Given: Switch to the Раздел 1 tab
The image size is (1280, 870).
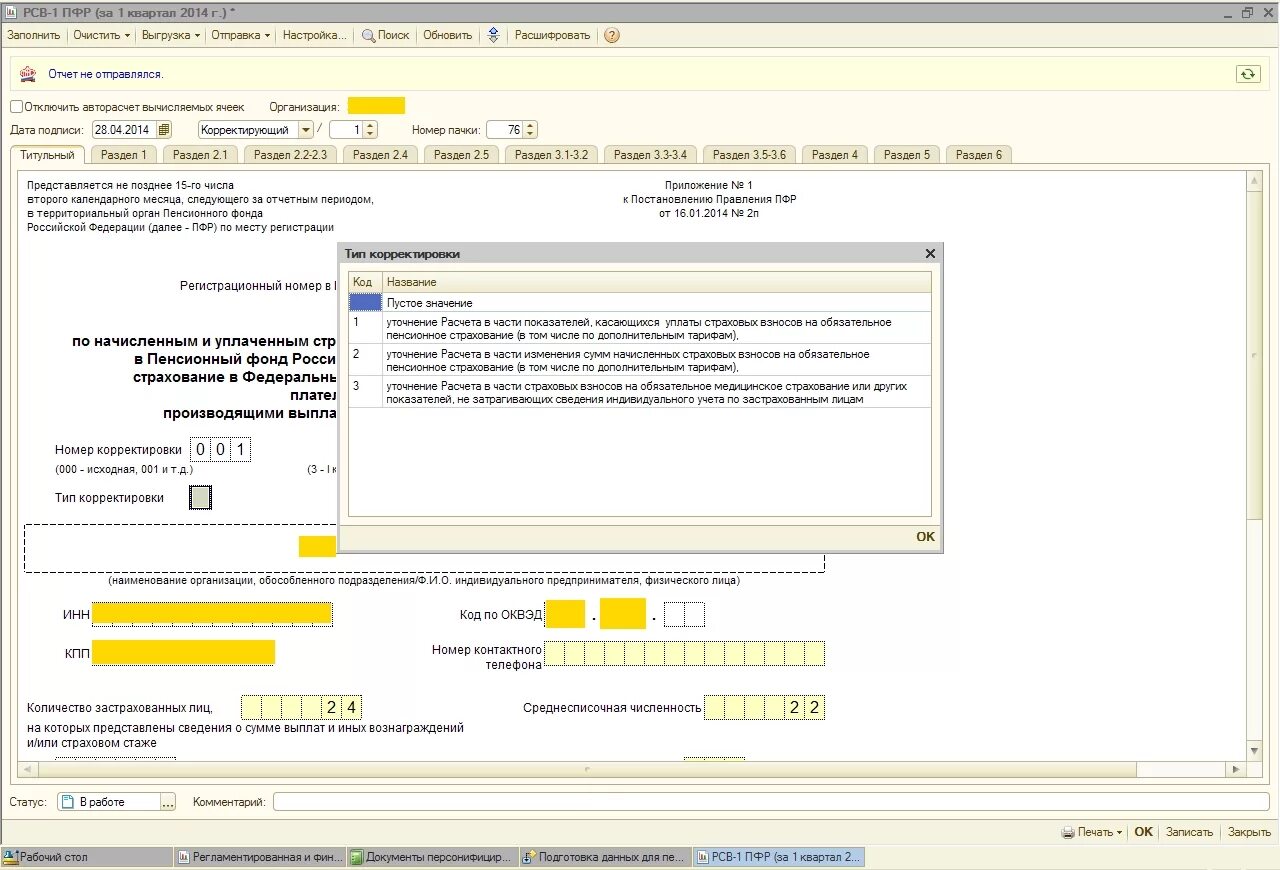Looking at the screenshot, I should pos(124,155).
